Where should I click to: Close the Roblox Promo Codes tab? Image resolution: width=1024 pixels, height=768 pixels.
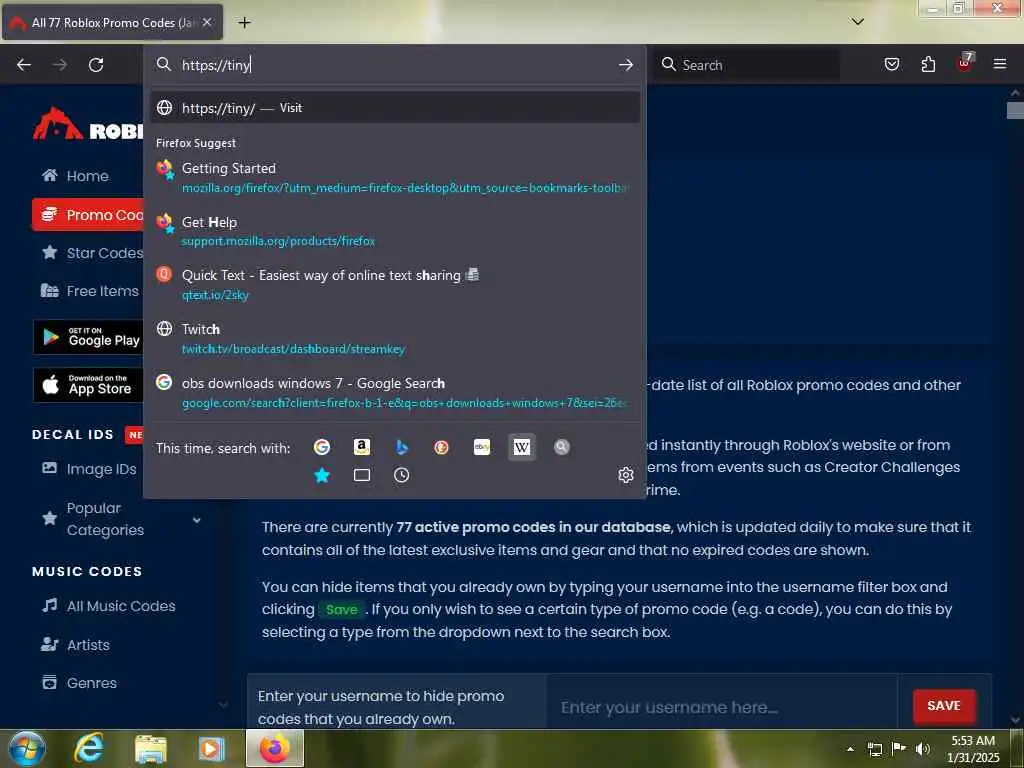pos(206,22)
